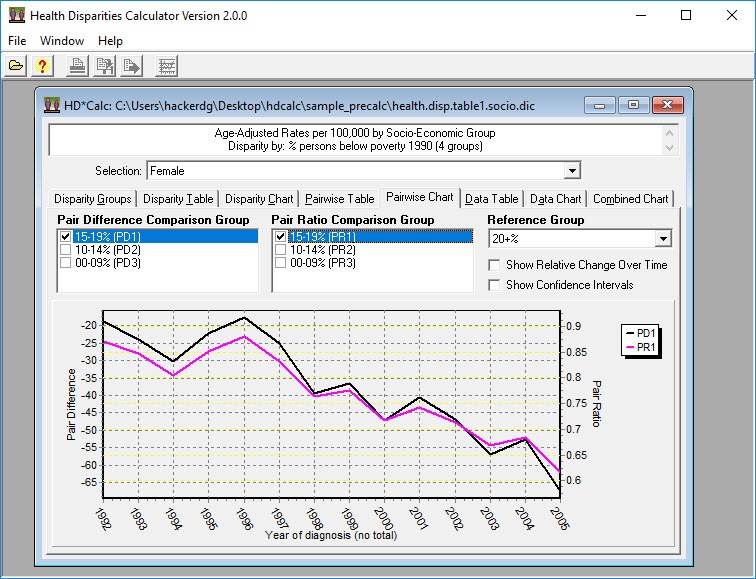Open the Disparity Table tab
Screen dimensions: 756x579
(x=177, y=199)
